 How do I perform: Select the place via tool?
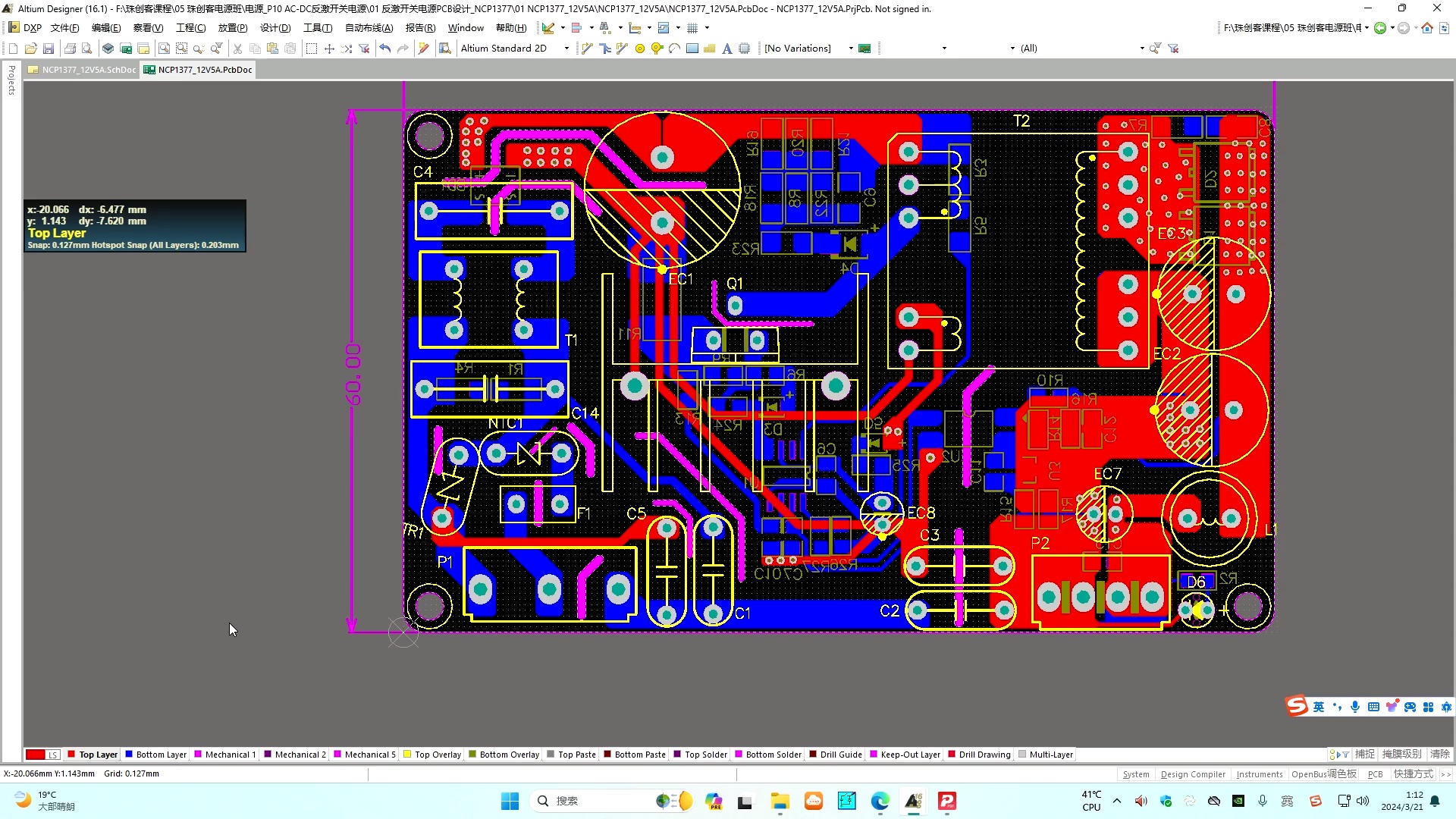point(657,49)
